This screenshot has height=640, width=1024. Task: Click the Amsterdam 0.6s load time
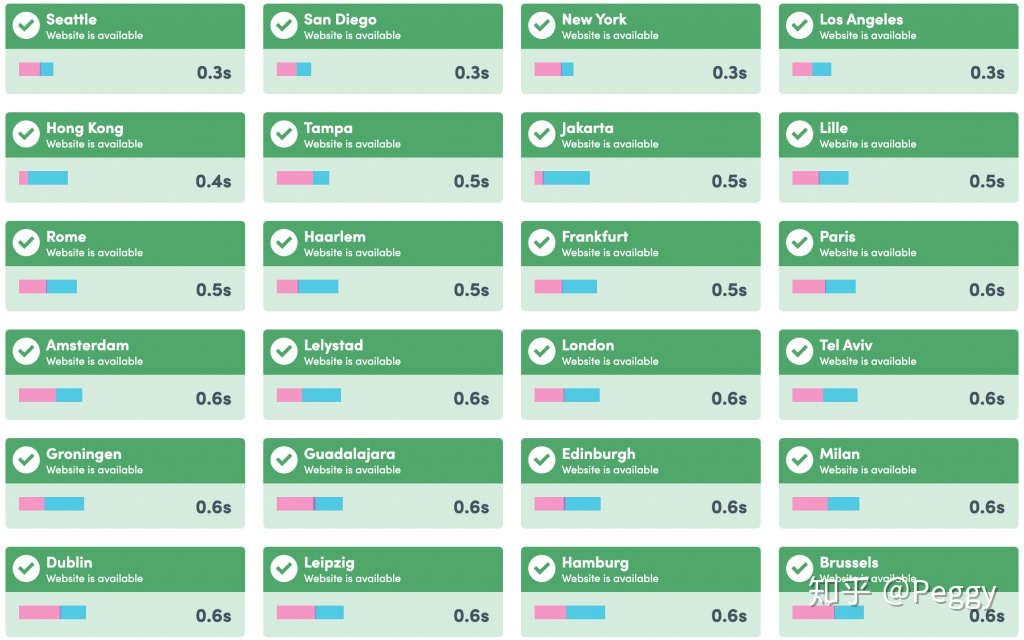[x=213, y=399]
